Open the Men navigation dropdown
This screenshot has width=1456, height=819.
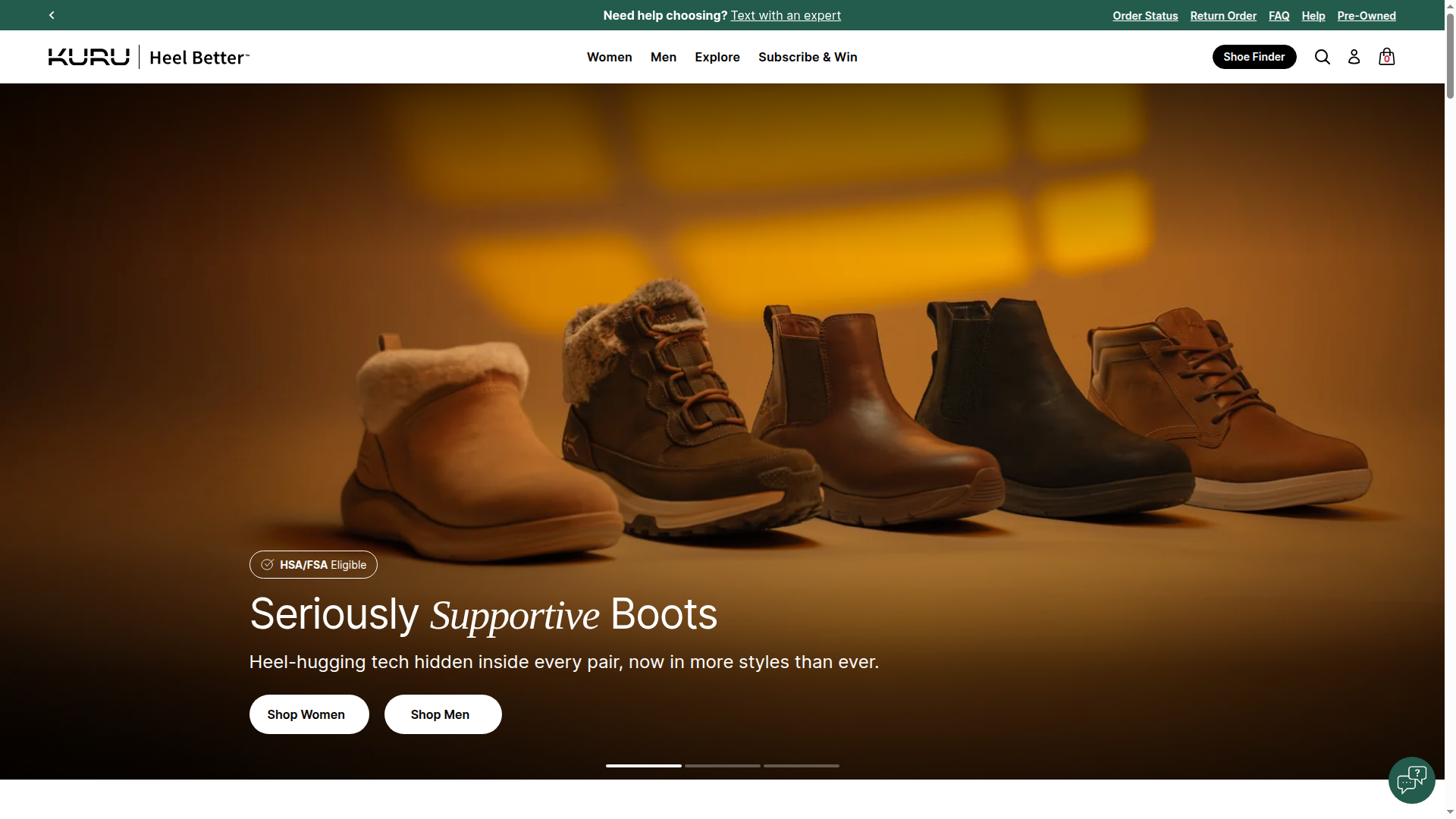pyautogui.click(x=663, y=57)
